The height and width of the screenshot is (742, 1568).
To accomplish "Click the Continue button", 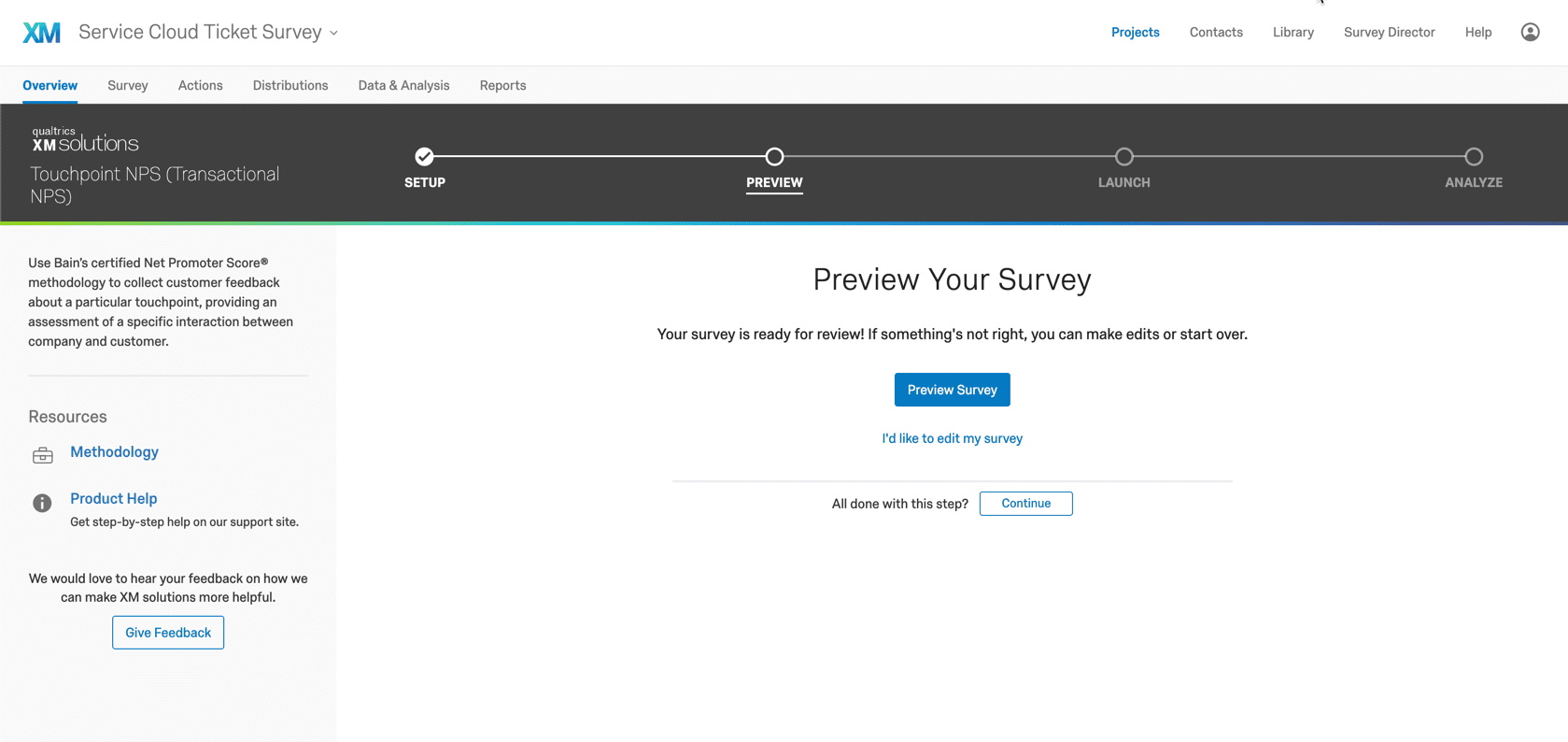I will 1026,504.
